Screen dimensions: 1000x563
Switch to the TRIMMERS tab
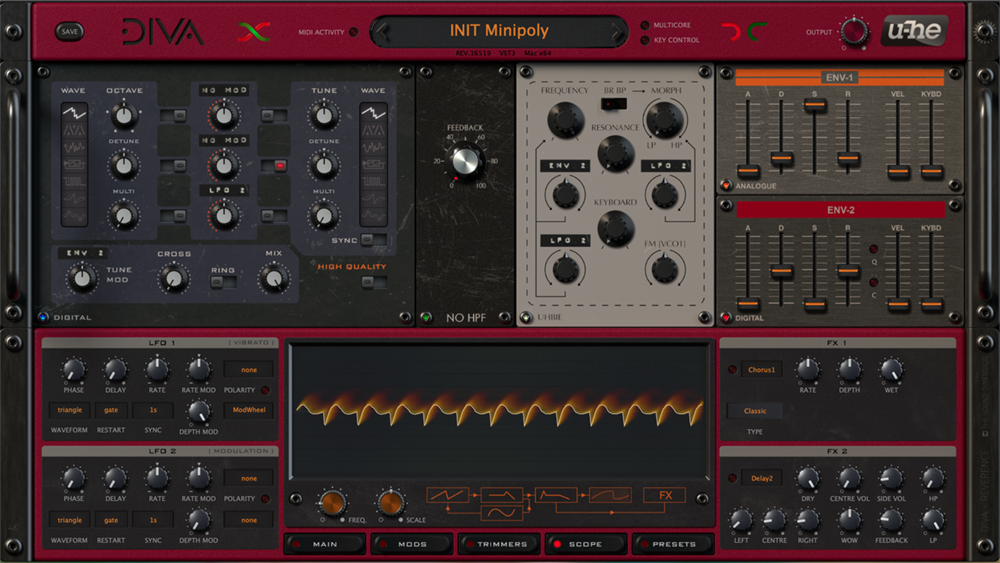point(499,545)
